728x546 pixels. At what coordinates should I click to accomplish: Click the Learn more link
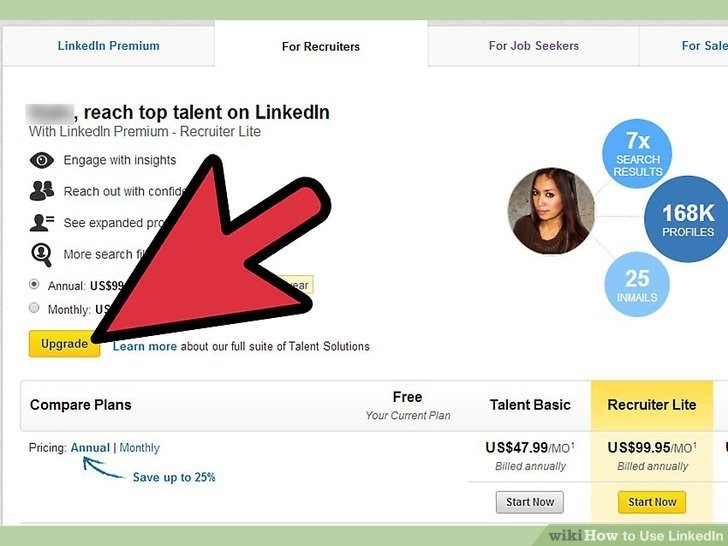144,347
